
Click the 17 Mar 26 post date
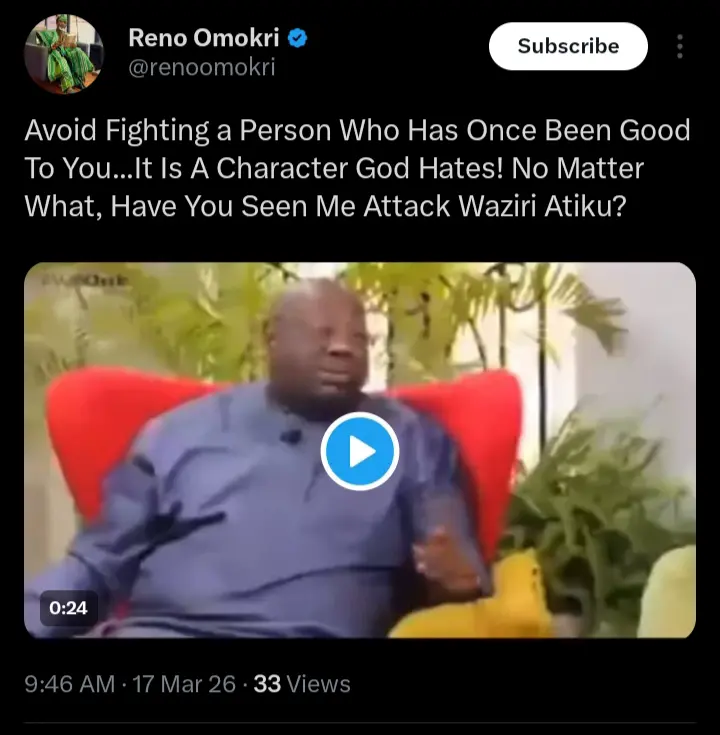tap(184, 684)
